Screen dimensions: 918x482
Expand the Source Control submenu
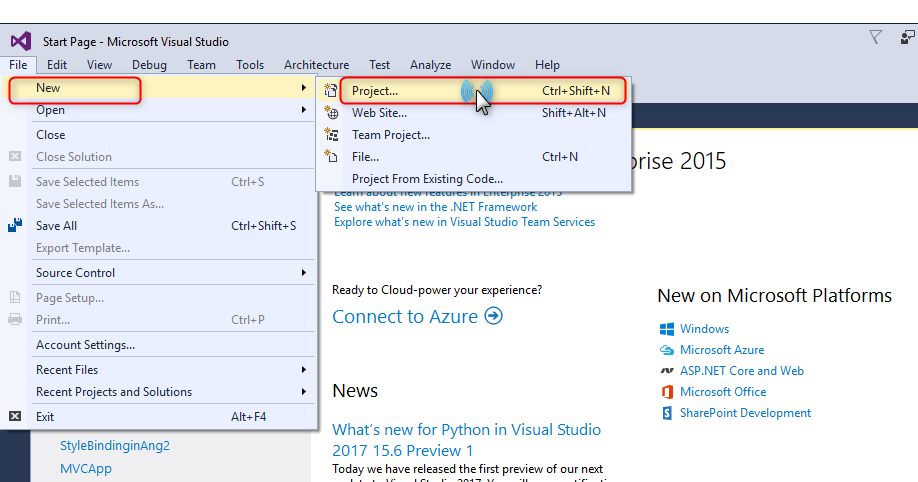(x=160, y=273)
